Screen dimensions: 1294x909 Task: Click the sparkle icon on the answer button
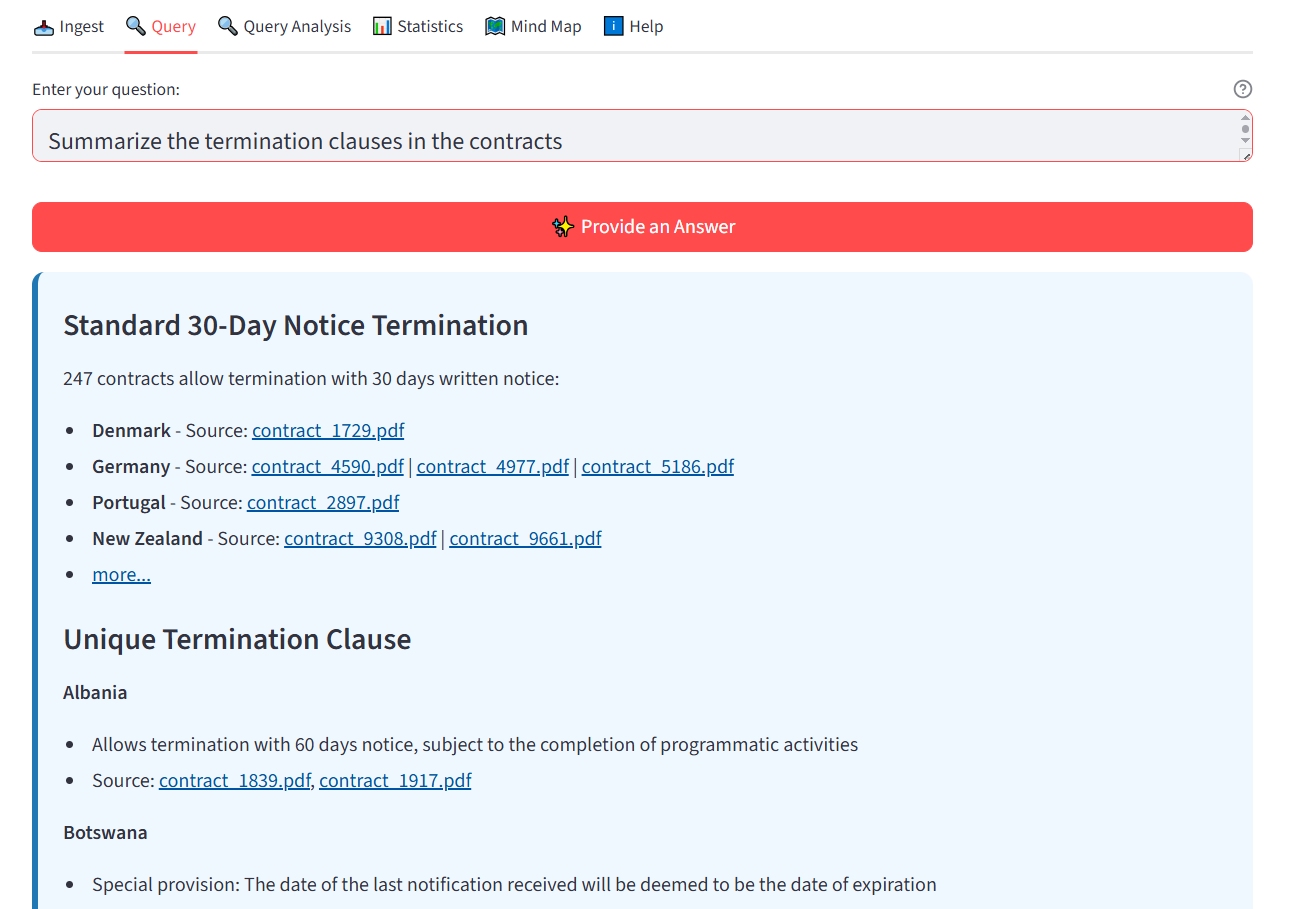pyautogui.click(x=561, y=227)
